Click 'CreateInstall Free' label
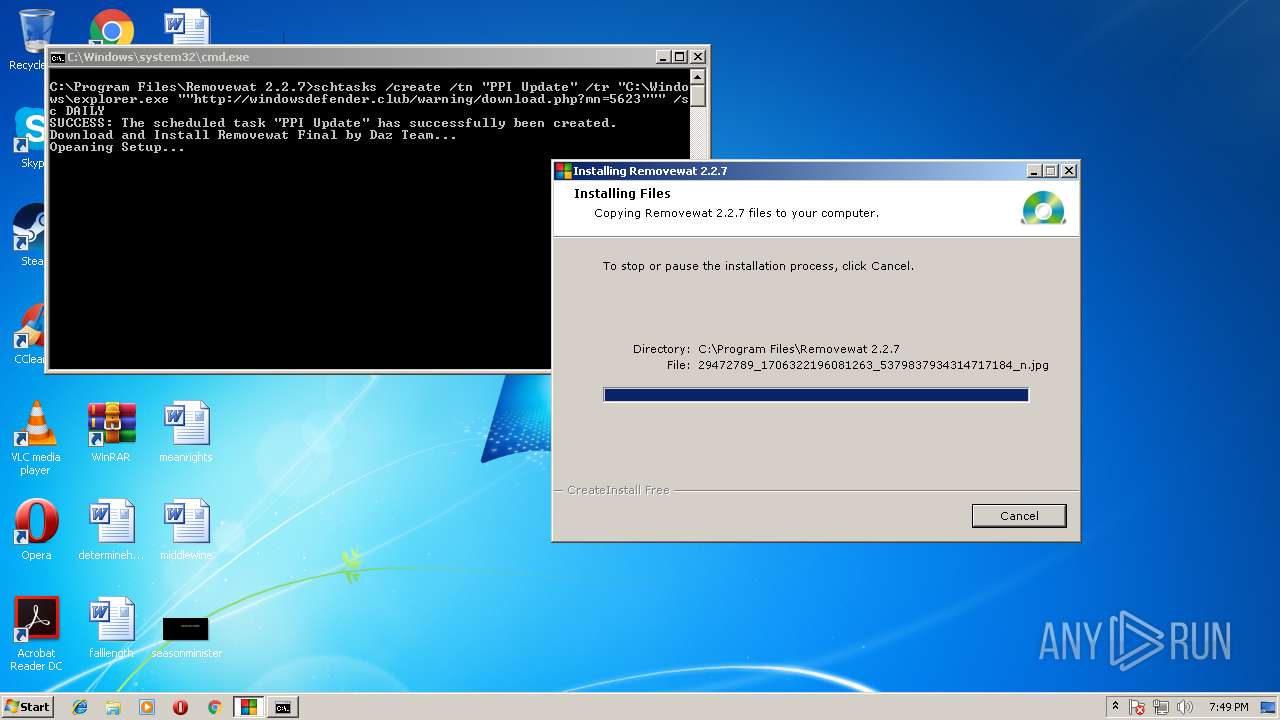Image resolution: width=1280 pixels, height=720 pixels. coord(618,490)
